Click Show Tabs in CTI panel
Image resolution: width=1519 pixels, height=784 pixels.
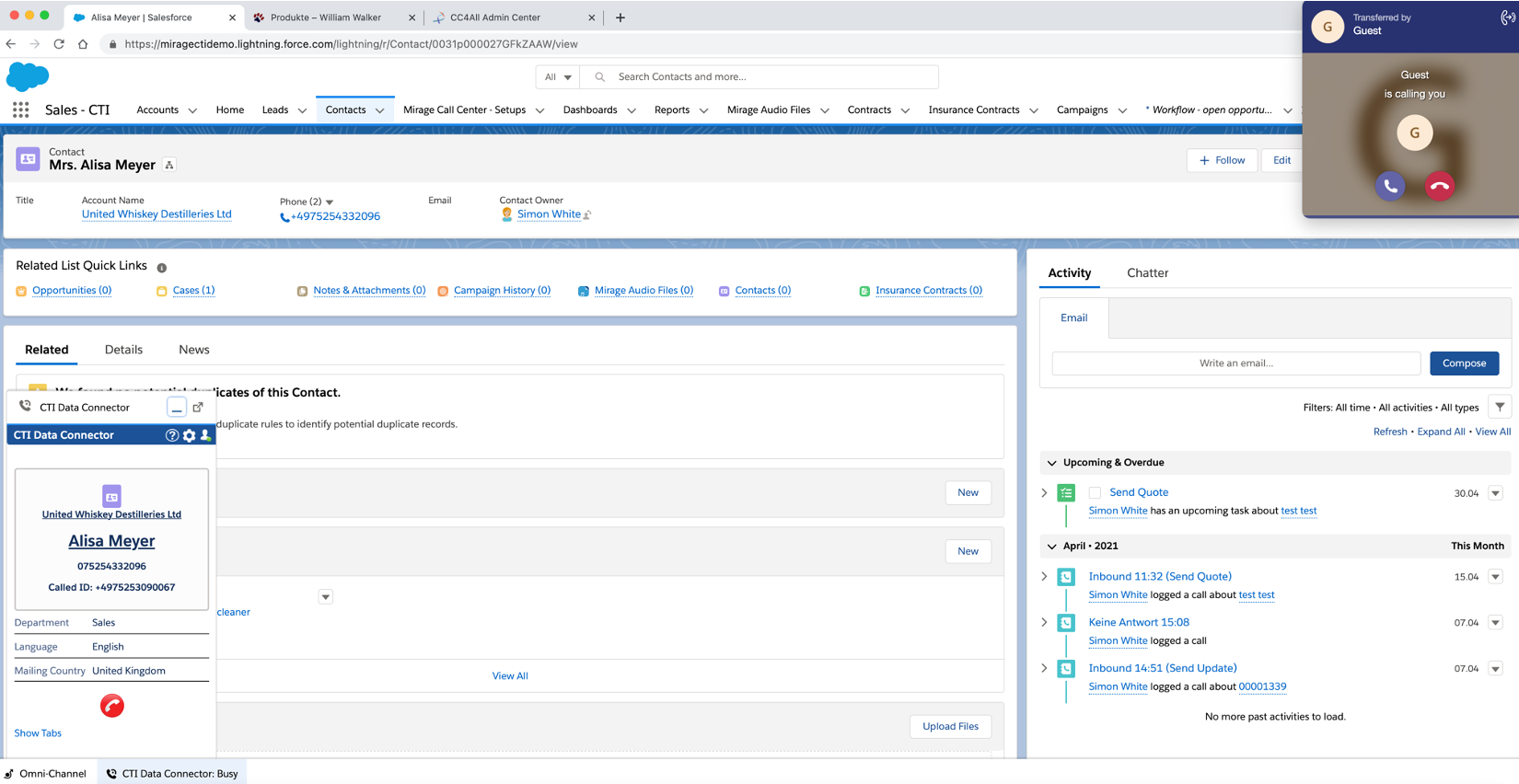pyautogui.click(x=38, y=733)
